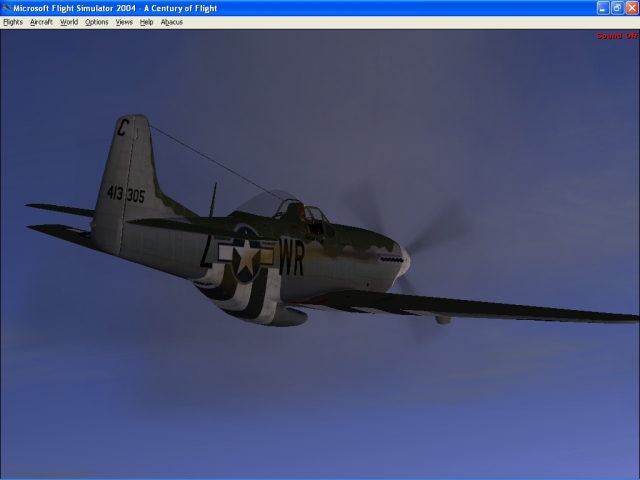Open the Abacus add-on menu

[x=172, y=22]
